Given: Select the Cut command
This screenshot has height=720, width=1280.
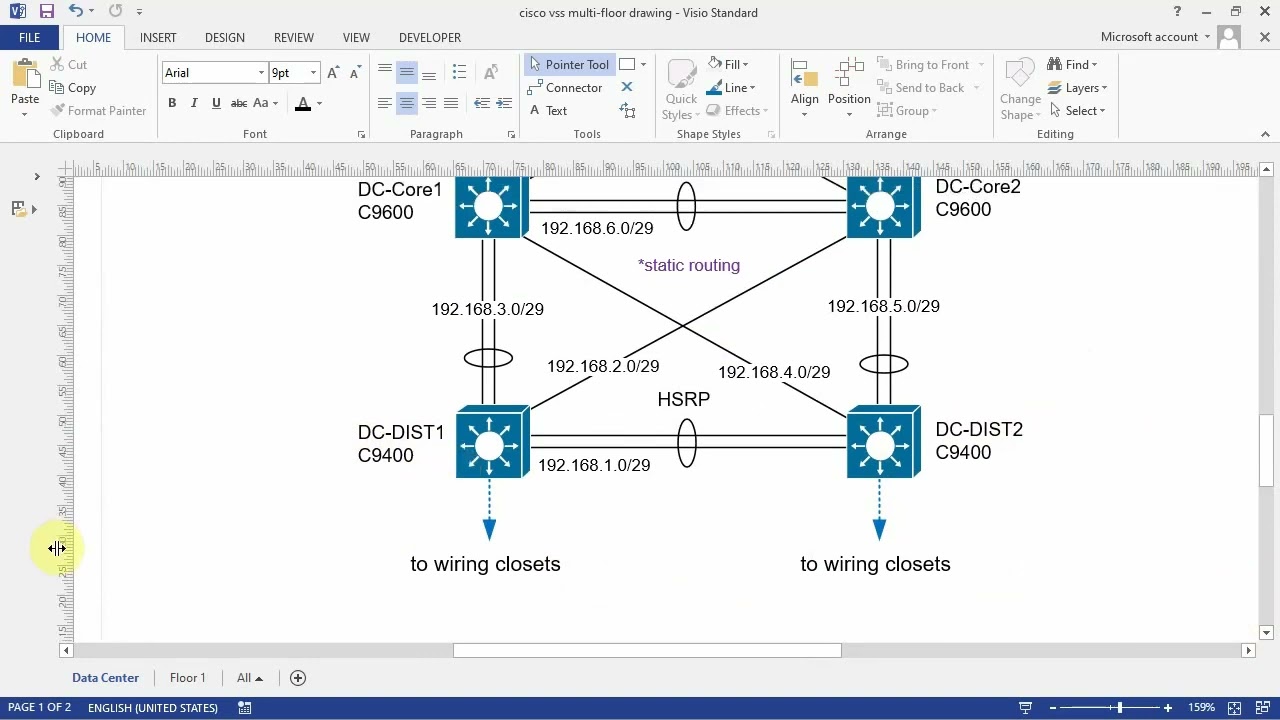Looking at the screenshot, I should click(x=69, y=64).
